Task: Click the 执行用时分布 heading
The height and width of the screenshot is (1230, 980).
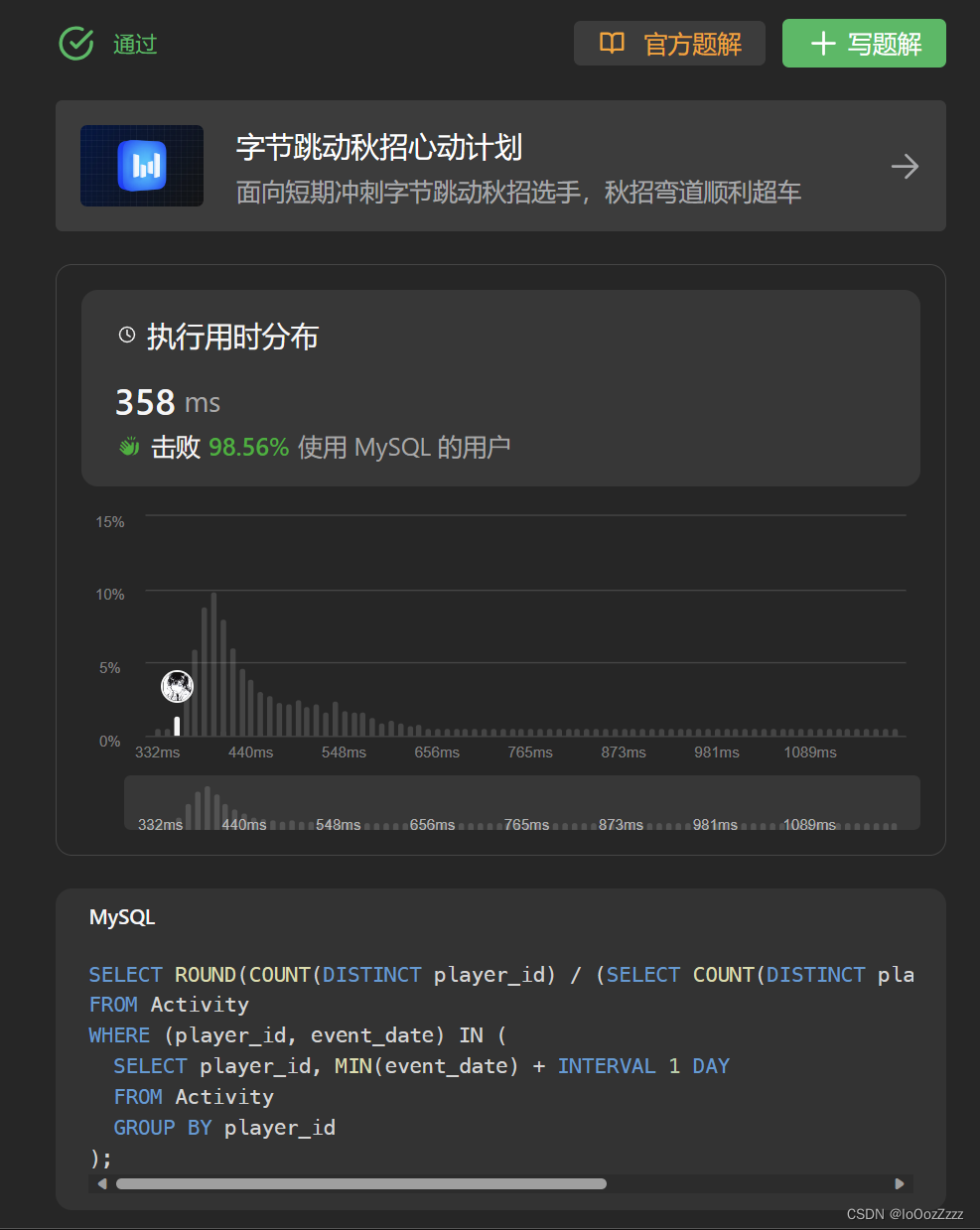Action: [x=232, y=337]
